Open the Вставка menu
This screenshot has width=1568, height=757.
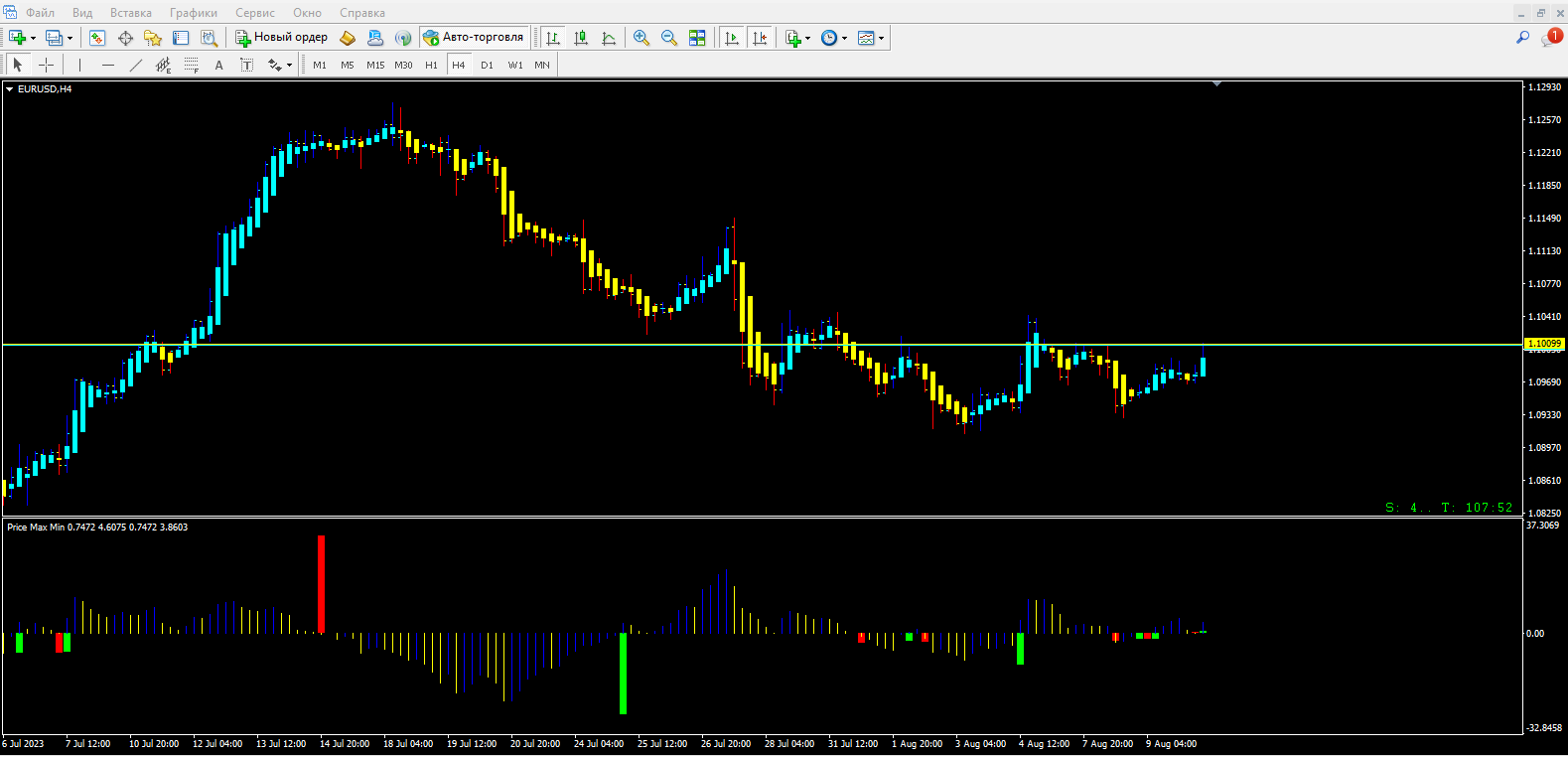(130, 13)
